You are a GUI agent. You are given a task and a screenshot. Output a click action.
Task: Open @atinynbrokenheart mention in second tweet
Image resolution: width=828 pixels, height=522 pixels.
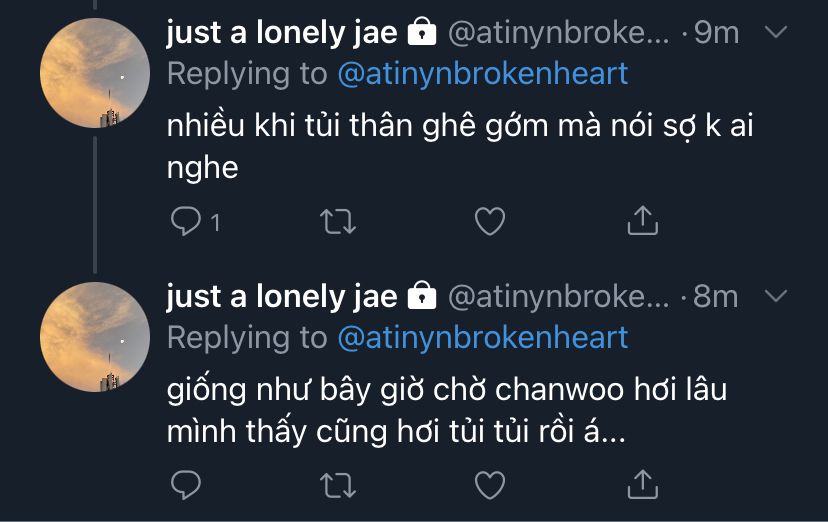(483, 337)
